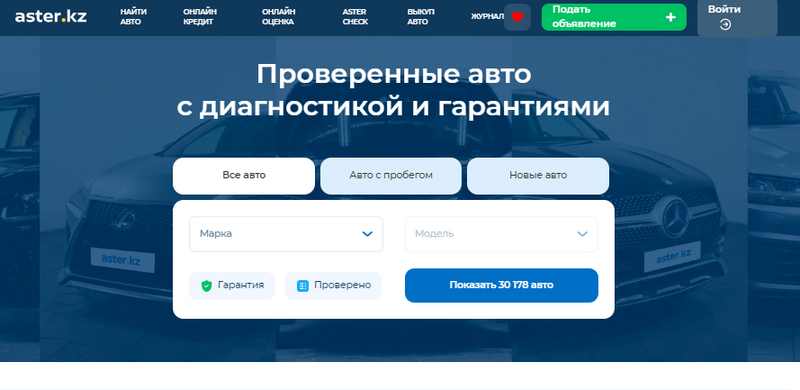Click the aster.kz logo in header
Image resolution: width=800 pixels, height=390 pixels.
point(51,16)
